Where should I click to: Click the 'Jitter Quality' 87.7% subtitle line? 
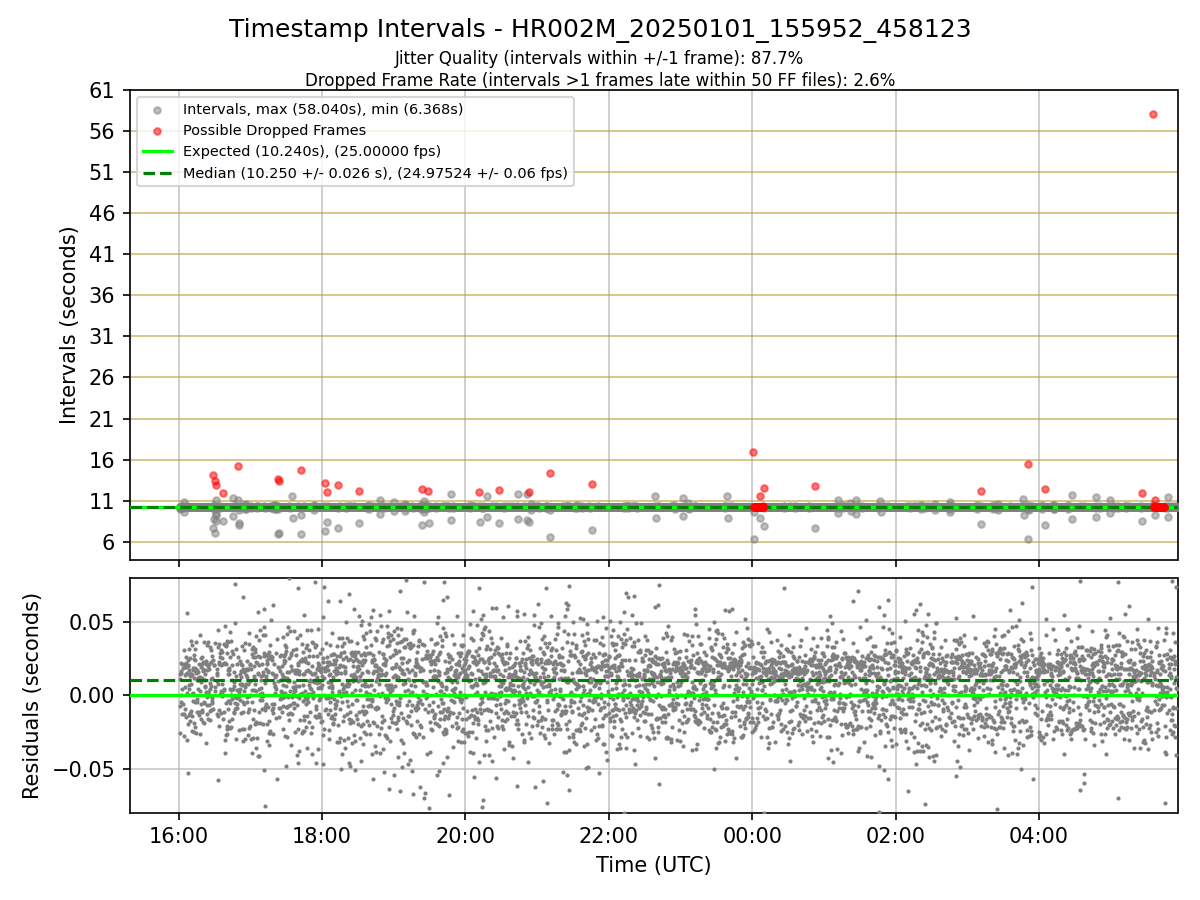pyautogui.click(x=599, y=58)
